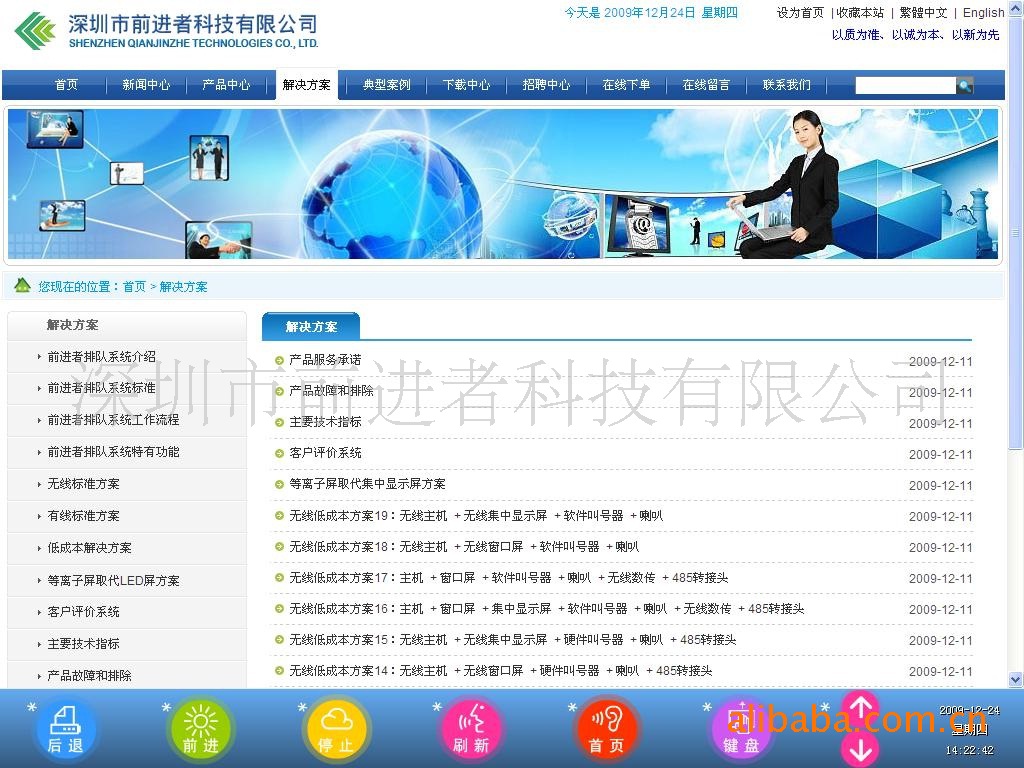
Task: Click 首页 in the breadcrumb path
Action: coord(134,287)
